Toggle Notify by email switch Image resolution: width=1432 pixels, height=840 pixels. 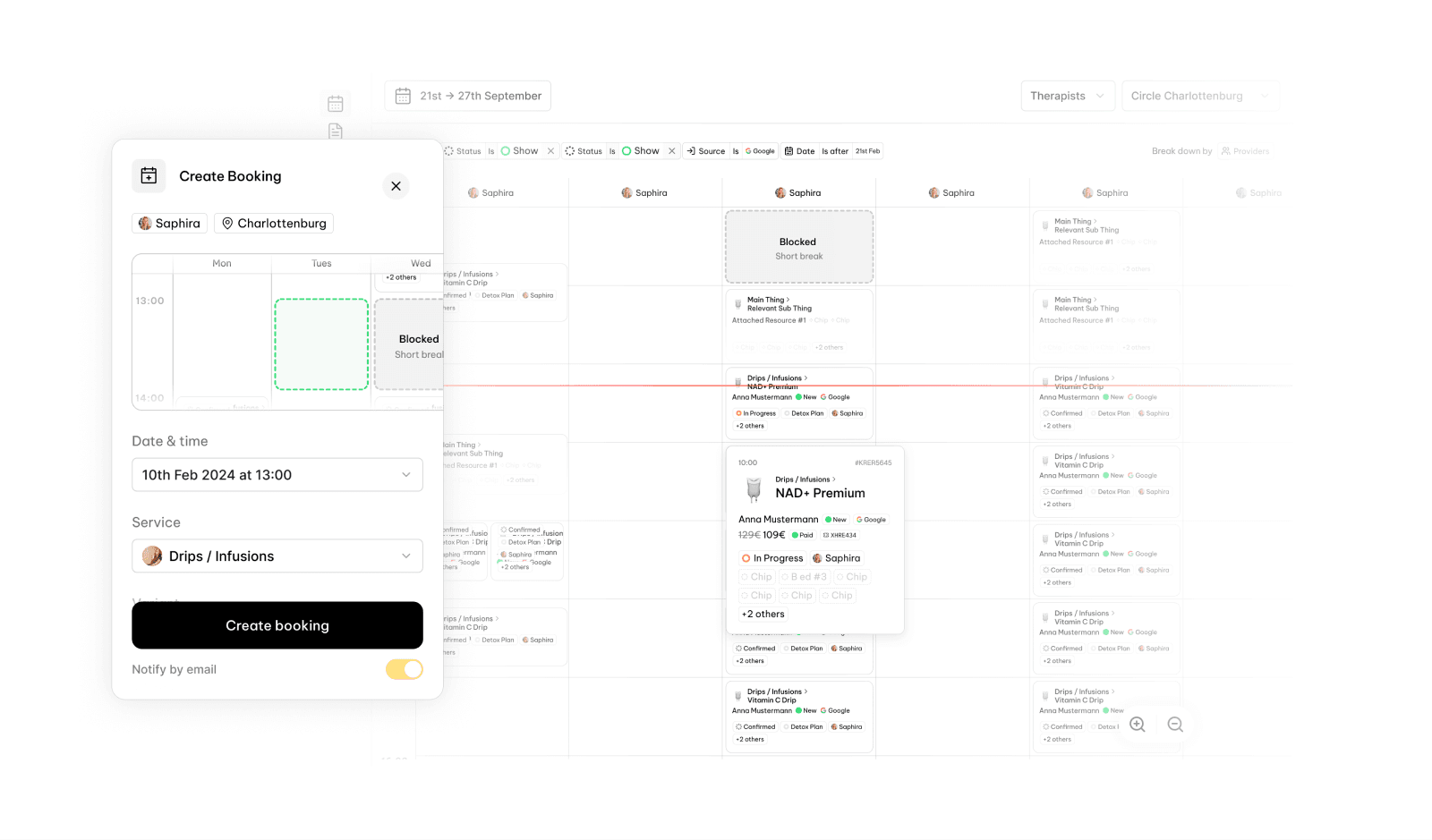coord(405,669)
